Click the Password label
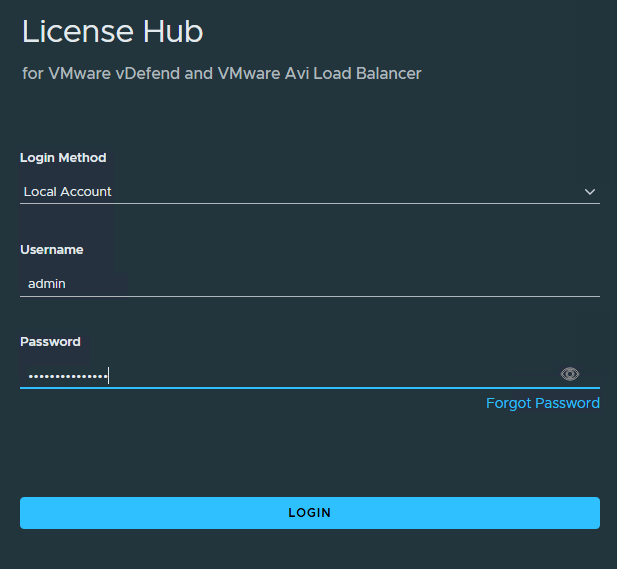The height and width of the screenshot is (569, 617). tap(50, 342)
